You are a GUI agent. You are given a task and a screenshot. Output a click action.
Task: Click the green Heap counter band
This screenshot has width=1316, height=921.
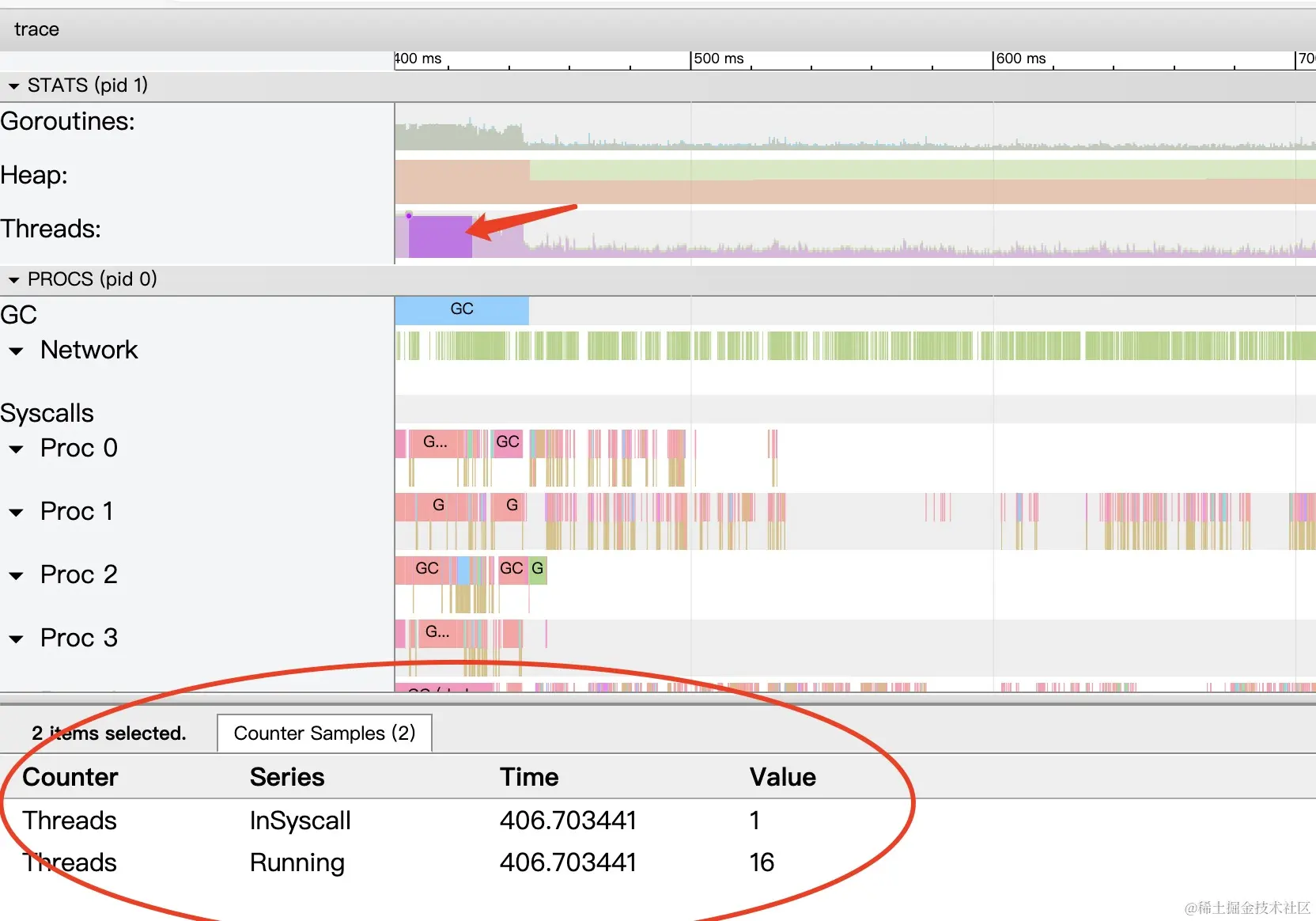point(922,169)
